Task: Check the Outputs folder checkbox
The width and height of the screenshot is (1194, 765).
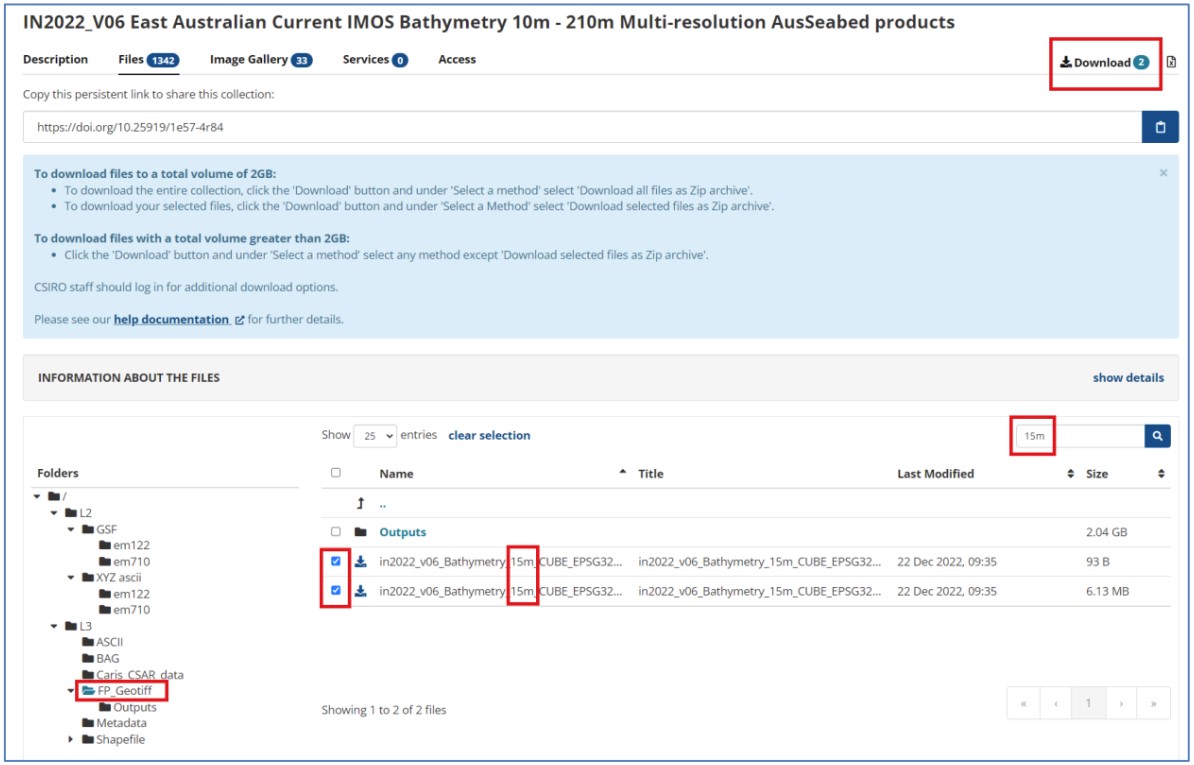Action: pos(336,532)
